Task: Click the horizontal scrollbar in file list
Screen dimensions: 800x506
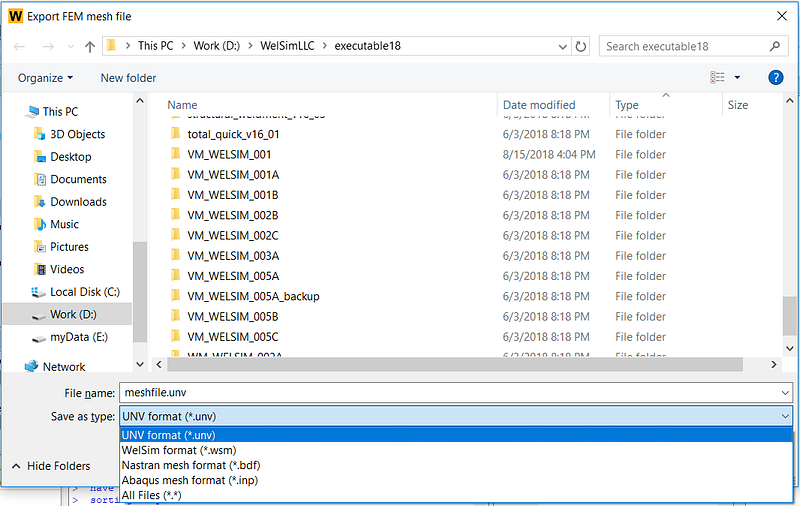Action: [455, 365]
